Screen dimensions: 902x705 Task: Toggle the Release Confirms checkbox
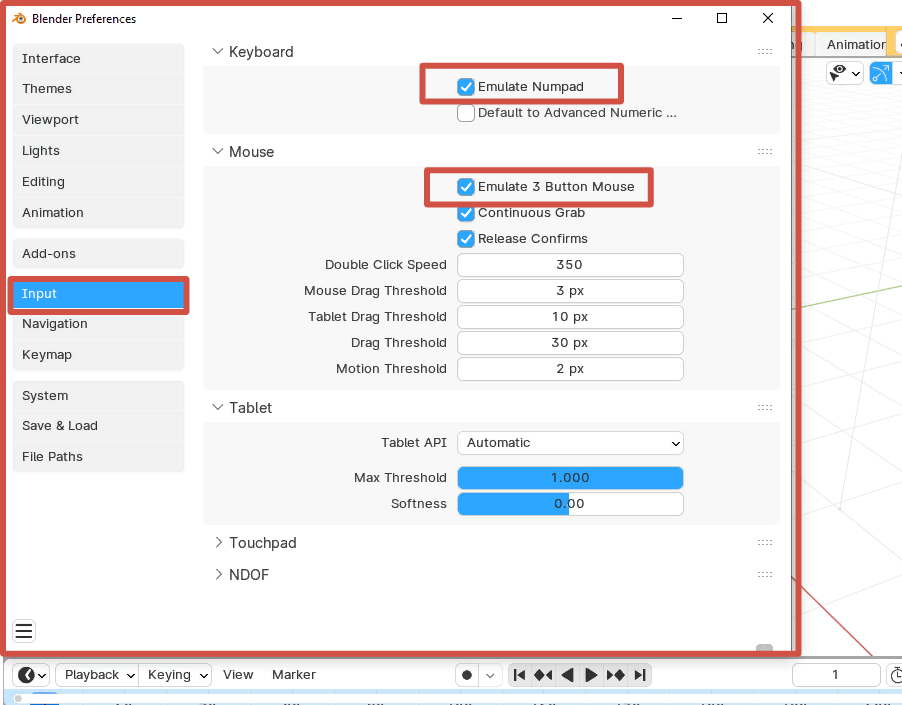pyautogui.click(x=466, y=239)
